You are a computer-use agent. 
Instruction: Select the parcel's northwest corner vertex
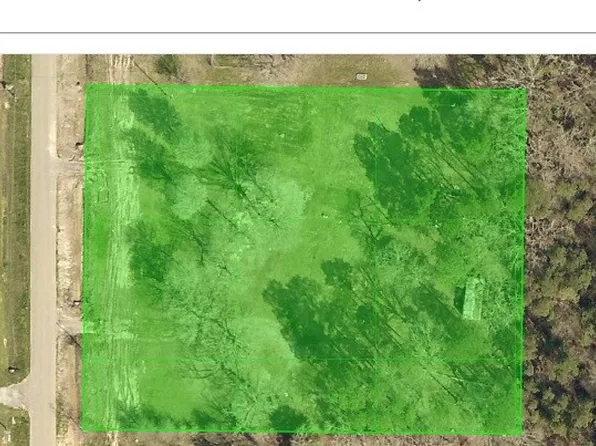[x=86, y=85]
